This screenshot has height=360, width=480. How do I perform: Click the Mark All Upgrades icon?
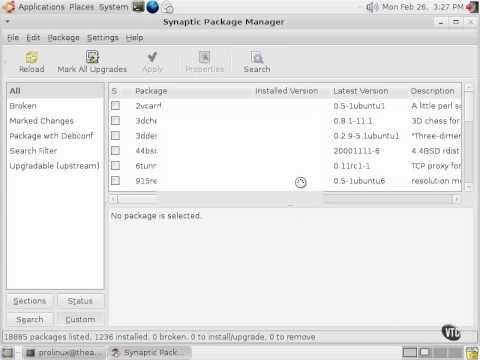tap(92, 57)
